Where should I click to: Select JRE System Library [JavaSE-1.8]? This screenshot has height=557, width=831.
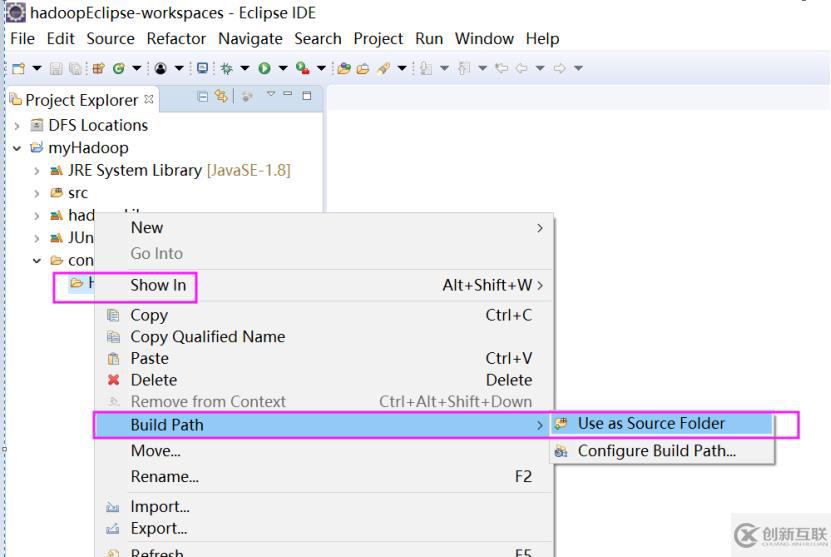tap(179, 171)
